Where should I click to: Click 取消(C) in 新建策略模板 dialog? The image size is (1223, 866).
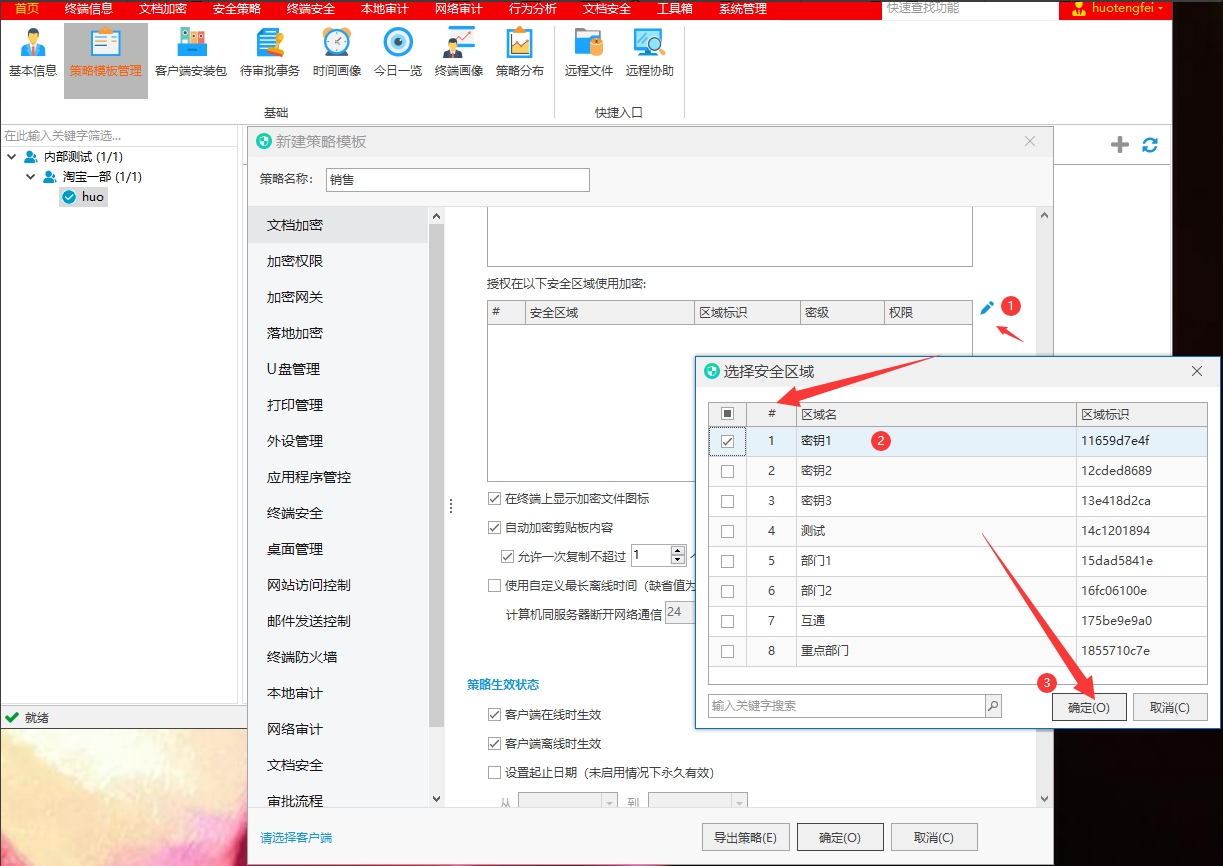tap(934, 837)
